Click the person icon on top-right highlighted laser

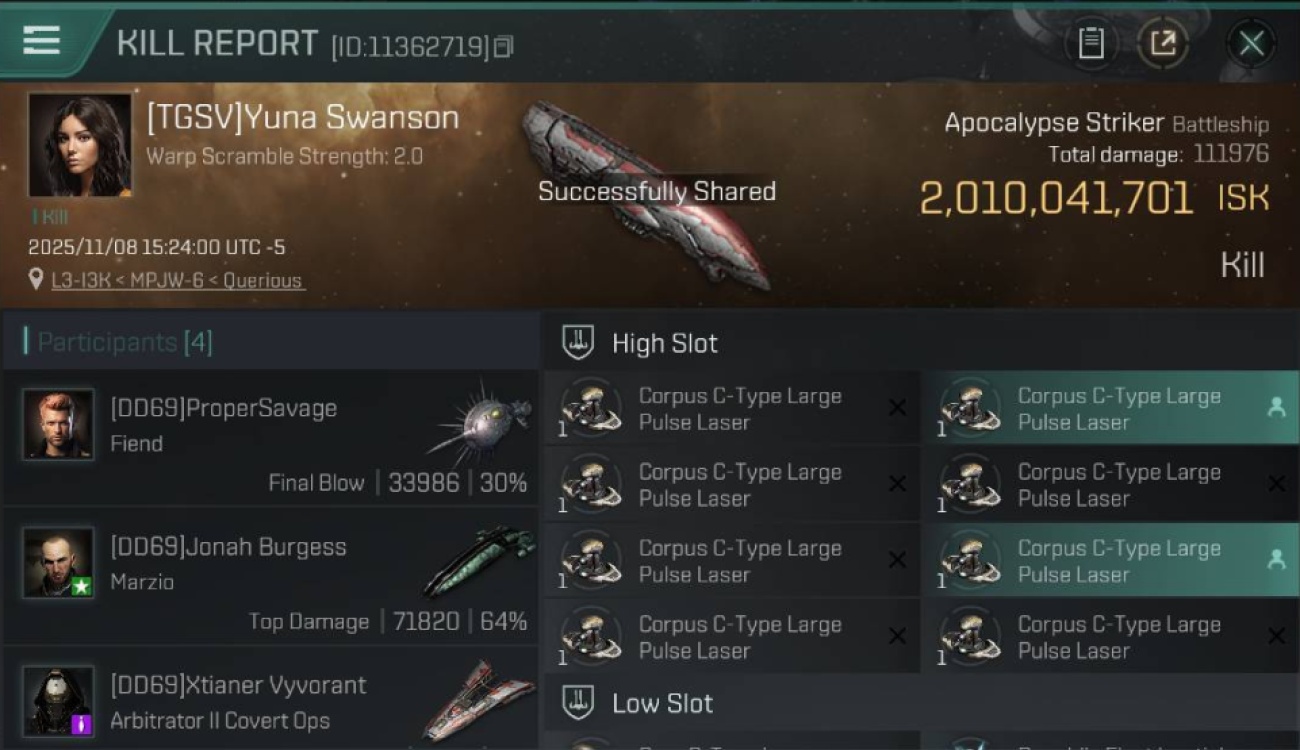click(x=1276, y=408)
